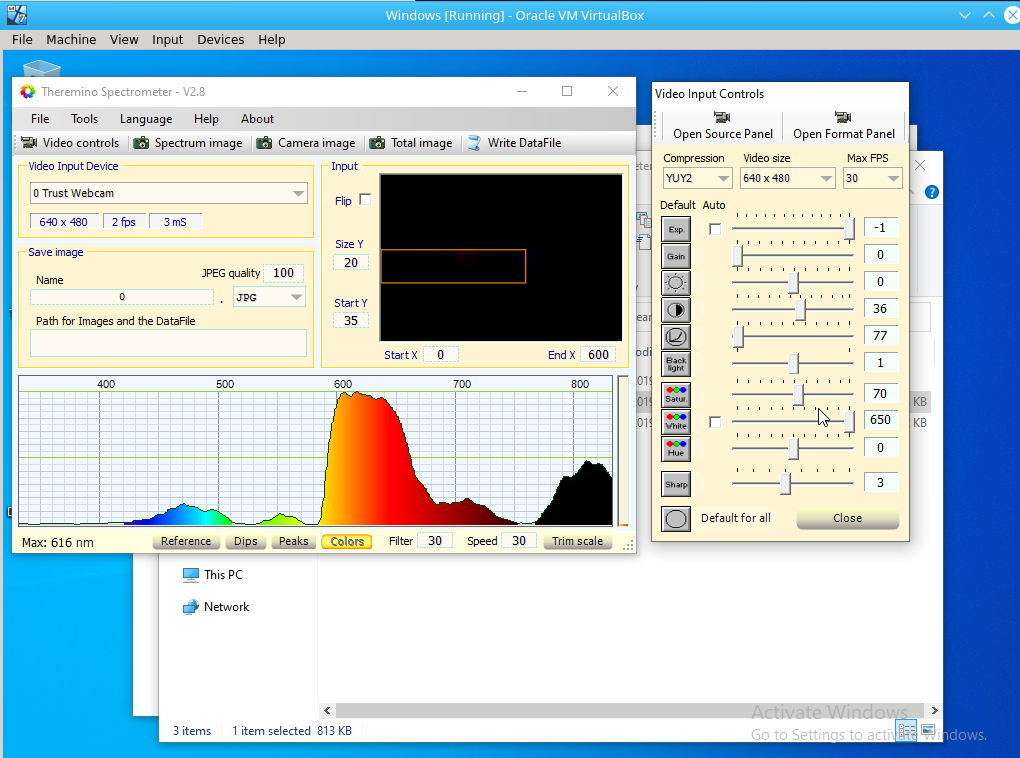Click the Gain default button
The height and width of the screenshot is (758, 1020).
(x=676, y=256)
